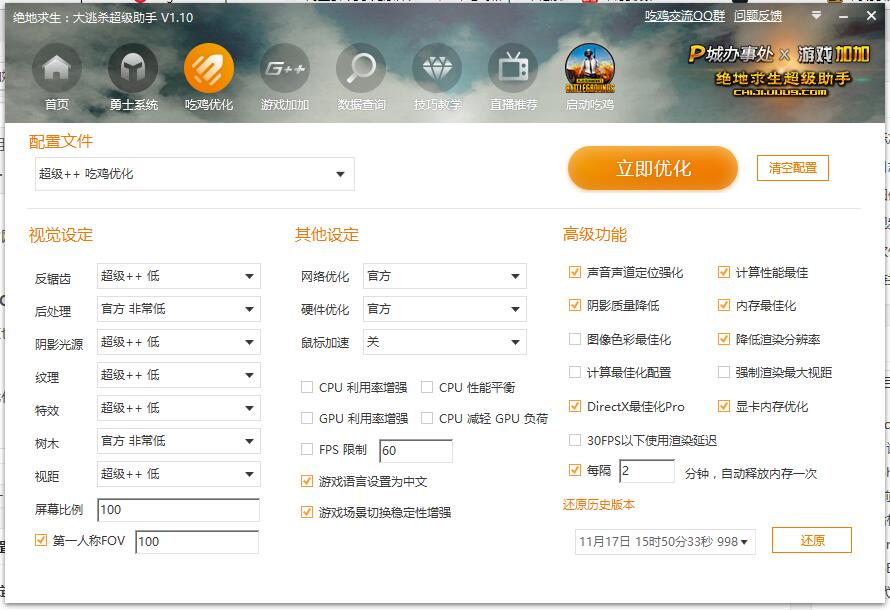
Task: Click the 立即优化 button
Action: tap(653, 168)
